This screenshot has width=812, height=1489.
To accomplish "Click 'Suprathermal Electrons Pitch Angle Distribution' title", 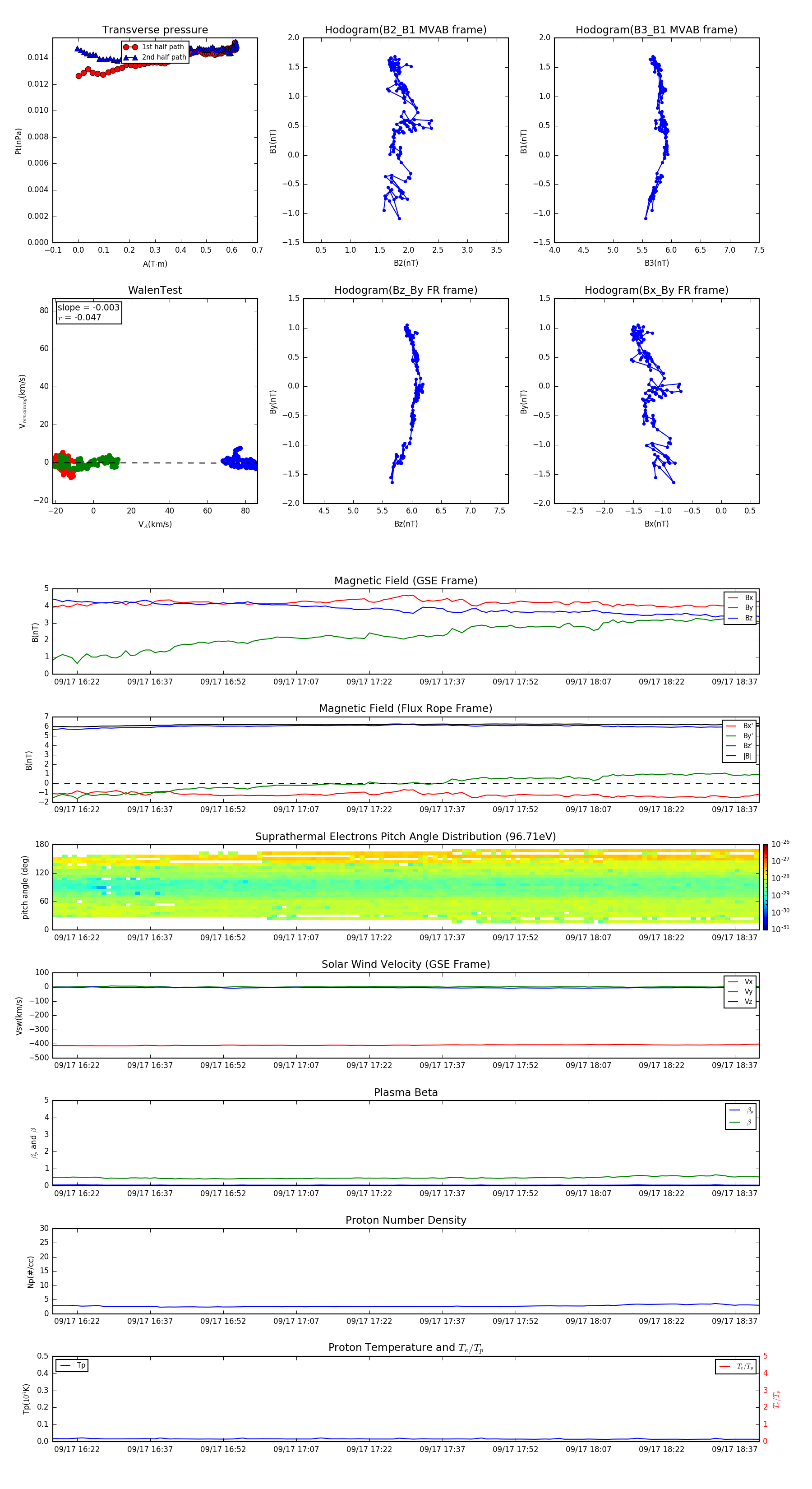I will 406,837.
